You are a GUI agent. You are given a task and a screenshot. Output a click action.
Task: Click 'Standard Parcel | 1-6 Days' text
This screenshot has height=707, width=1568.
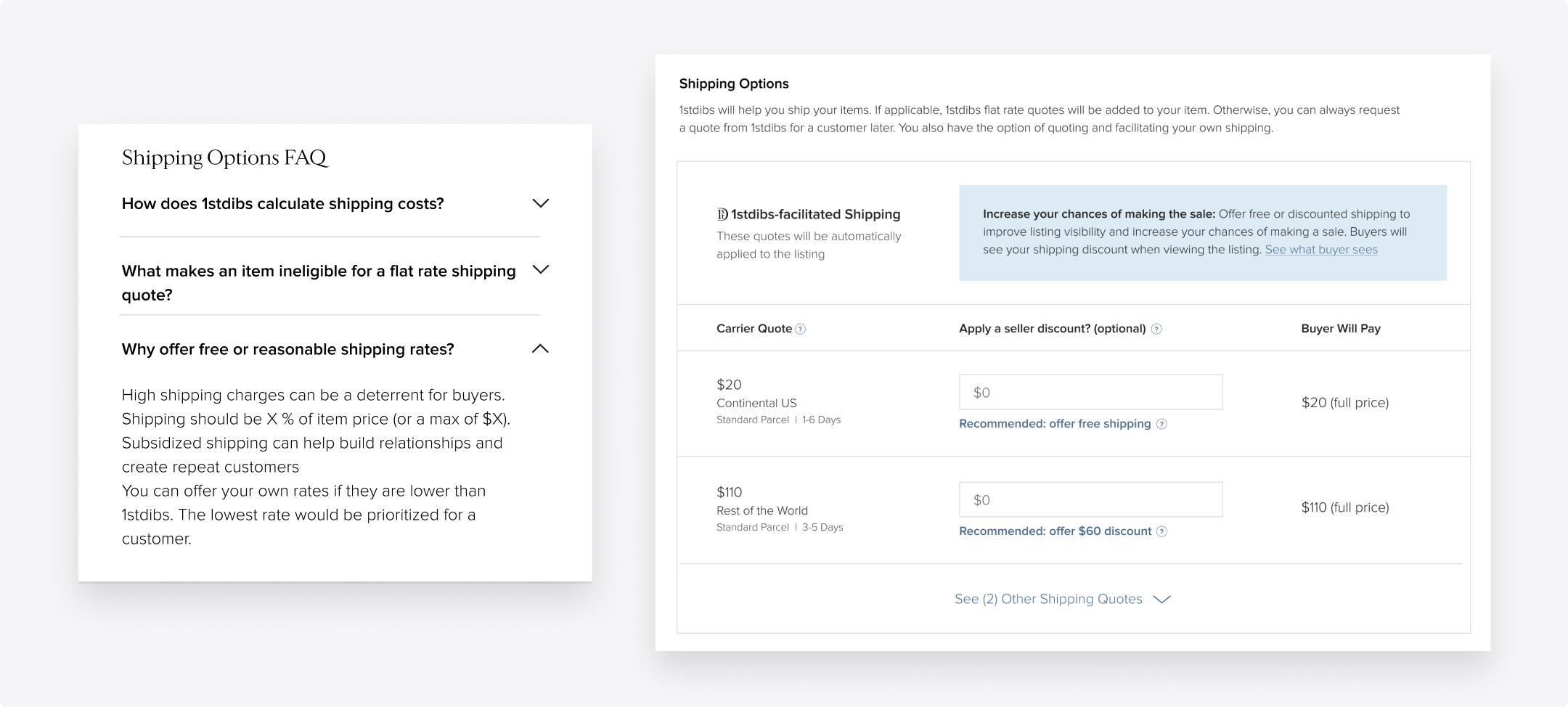(x=778, y=420)
